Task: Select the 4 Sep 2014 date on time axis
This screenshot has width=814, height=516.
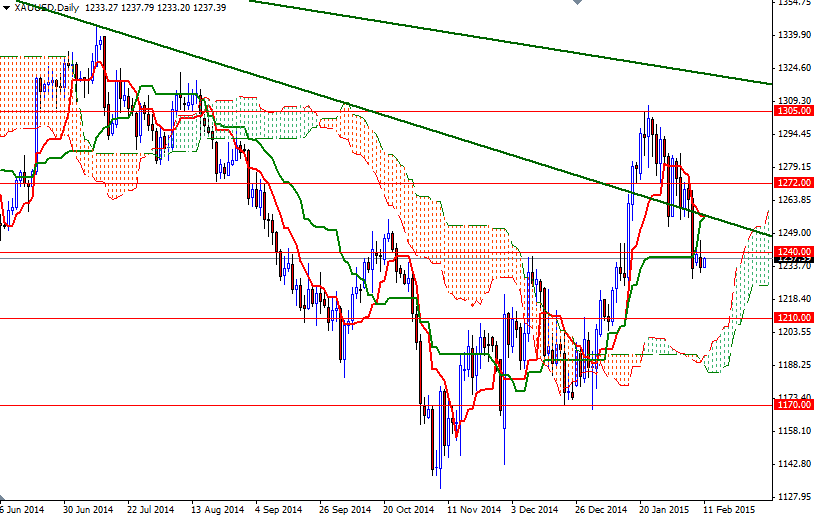Action: click(x=280, y=508)
